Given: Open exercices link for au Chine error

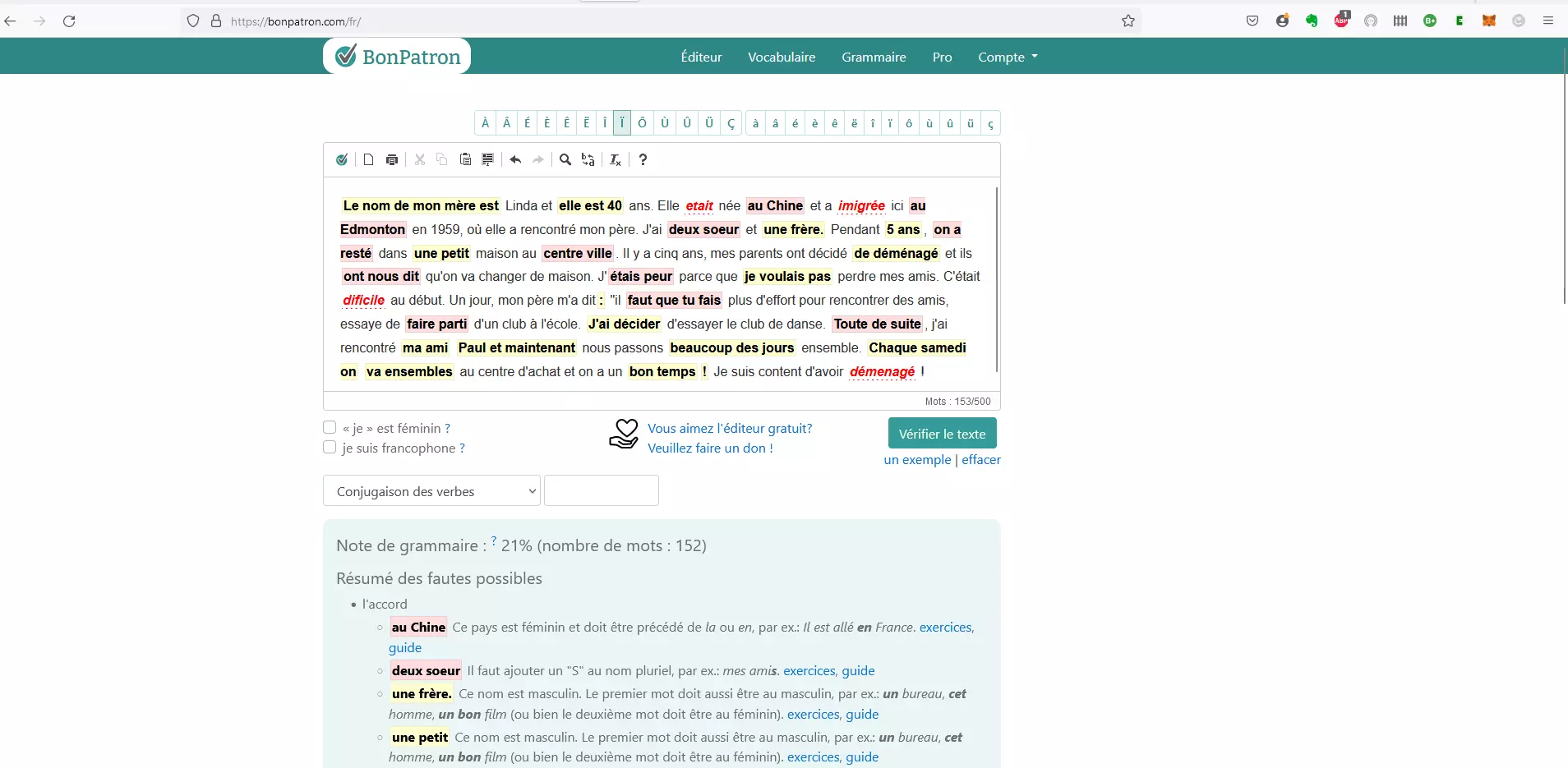Looking at the screenshot, I should click(945, 628).
